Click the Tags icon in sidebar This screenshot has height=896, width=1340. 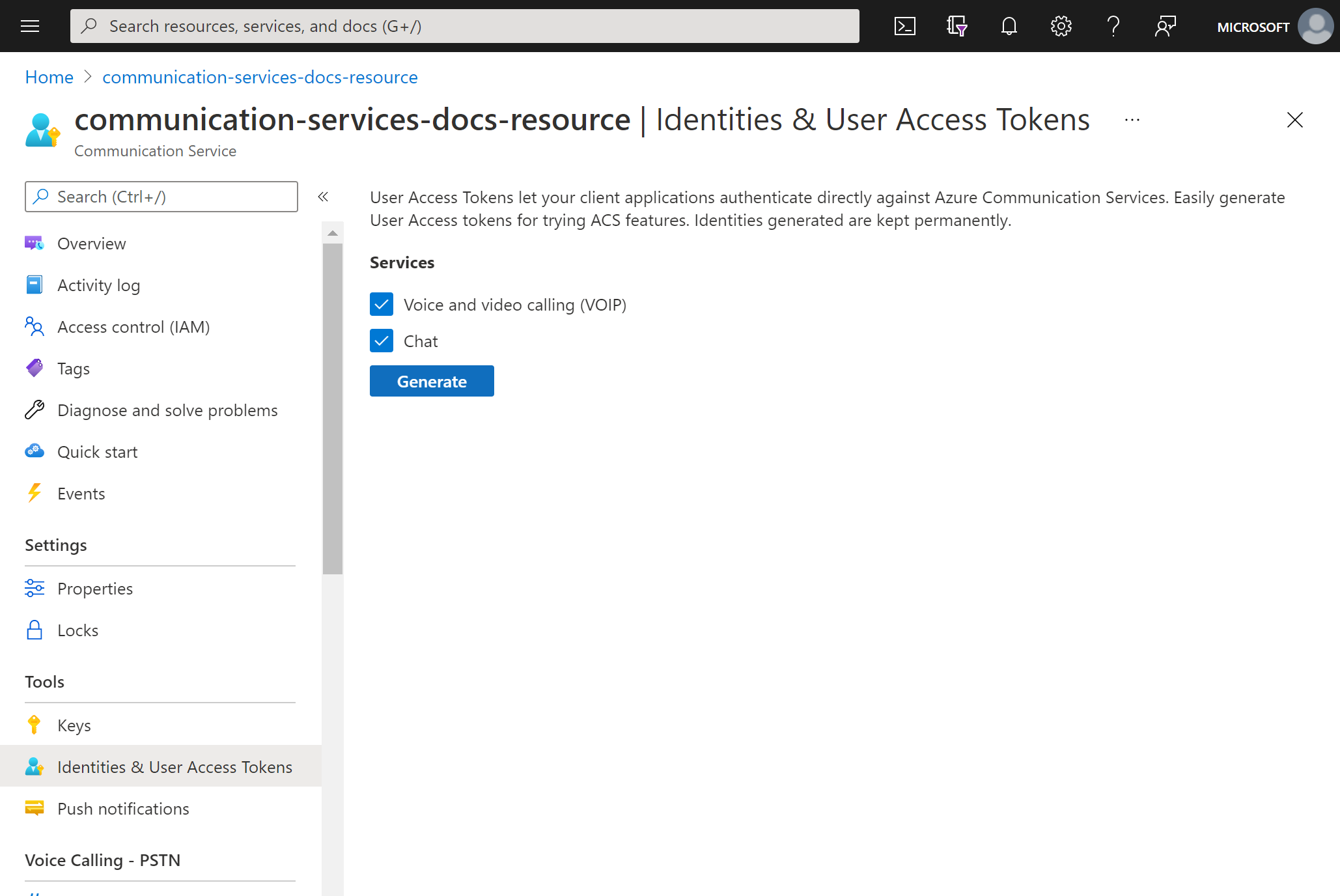click(x=34, y=367)
